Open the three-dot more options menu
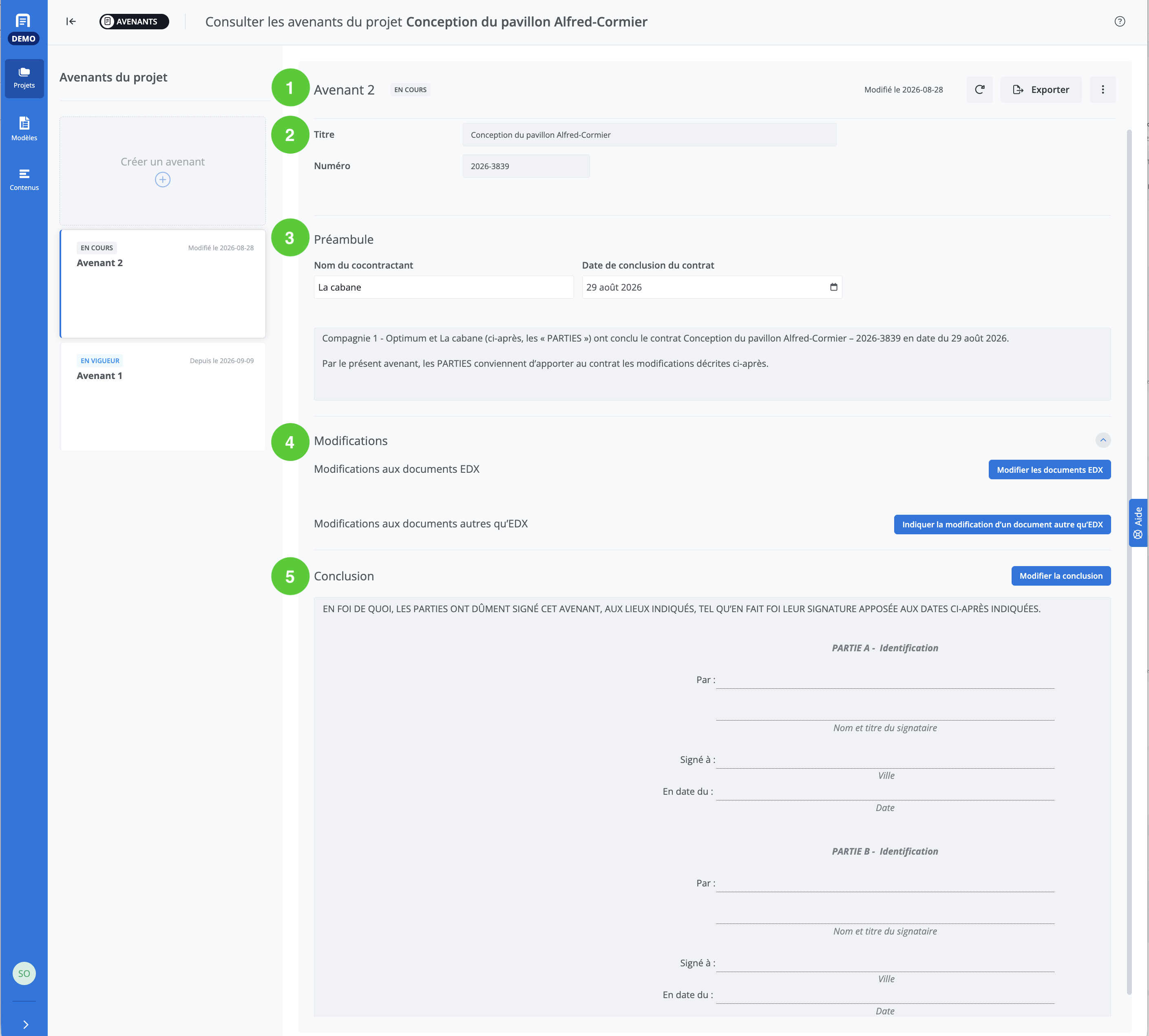Screen dimensions: 1149x1036 [x=1102, y=89]
